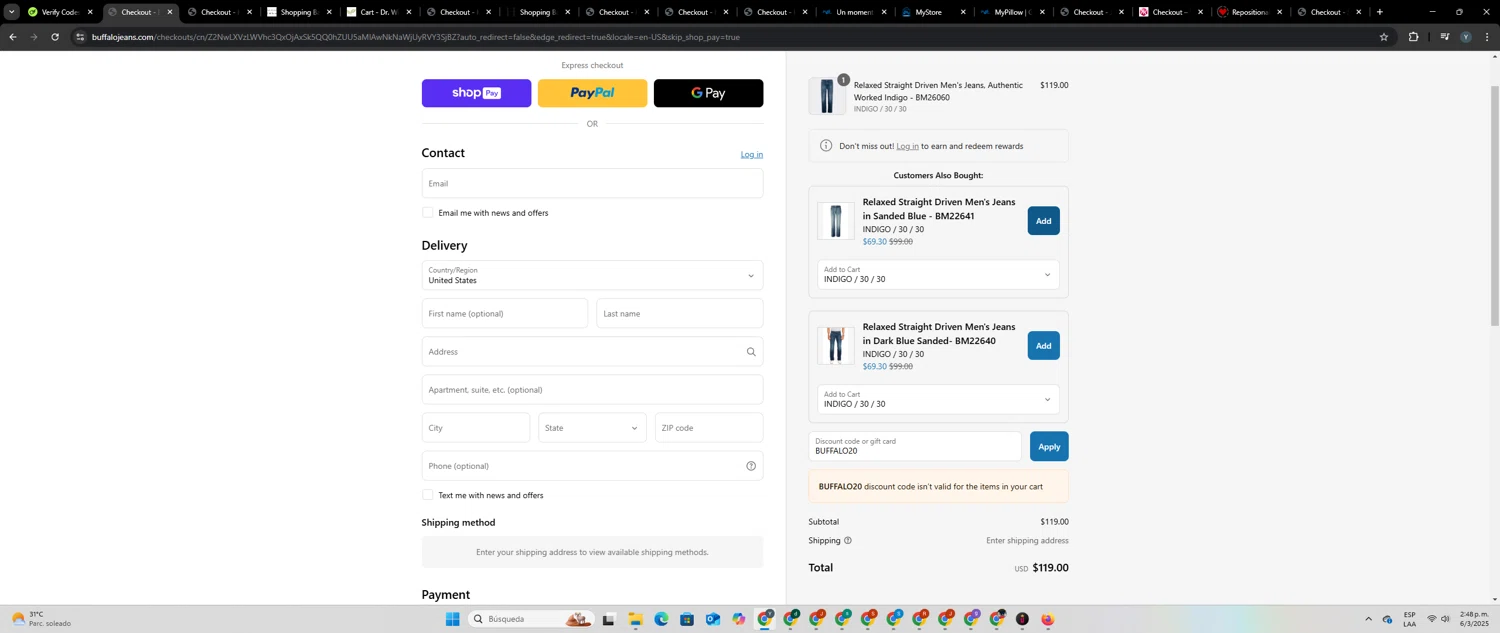Click the Apartment, suite, etc. field
Viewport: 1500px width, 633px height.
[x=592, y=389]
